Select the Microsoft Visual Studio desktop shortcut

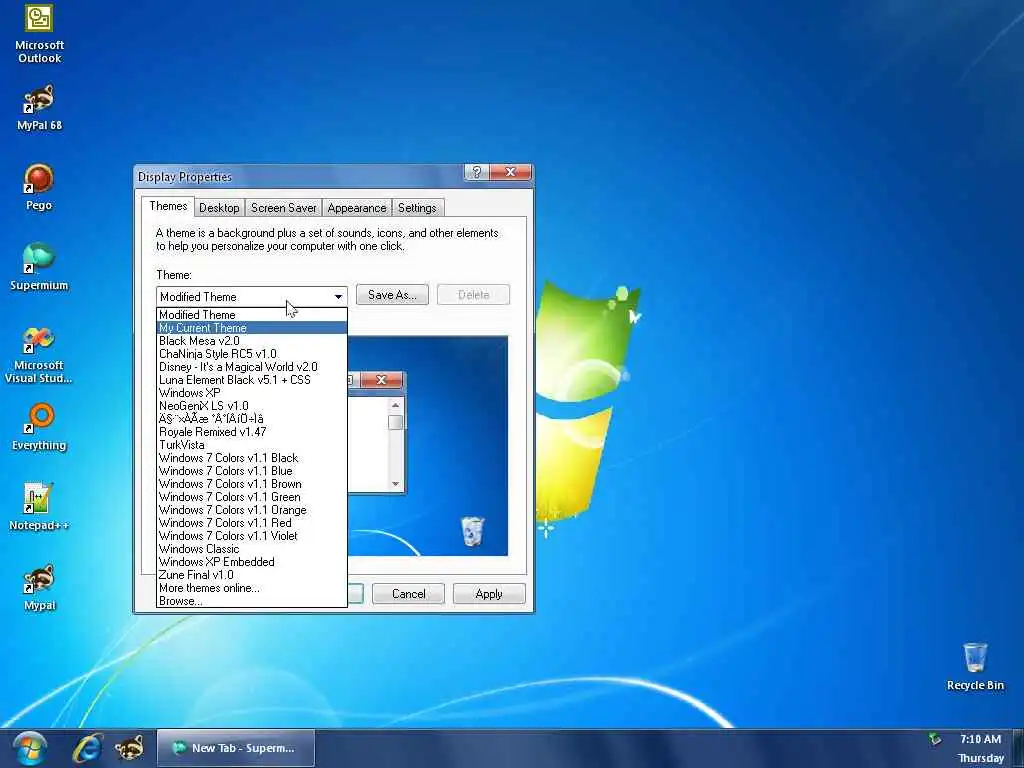pyautogui.click(x=39, y=355)
